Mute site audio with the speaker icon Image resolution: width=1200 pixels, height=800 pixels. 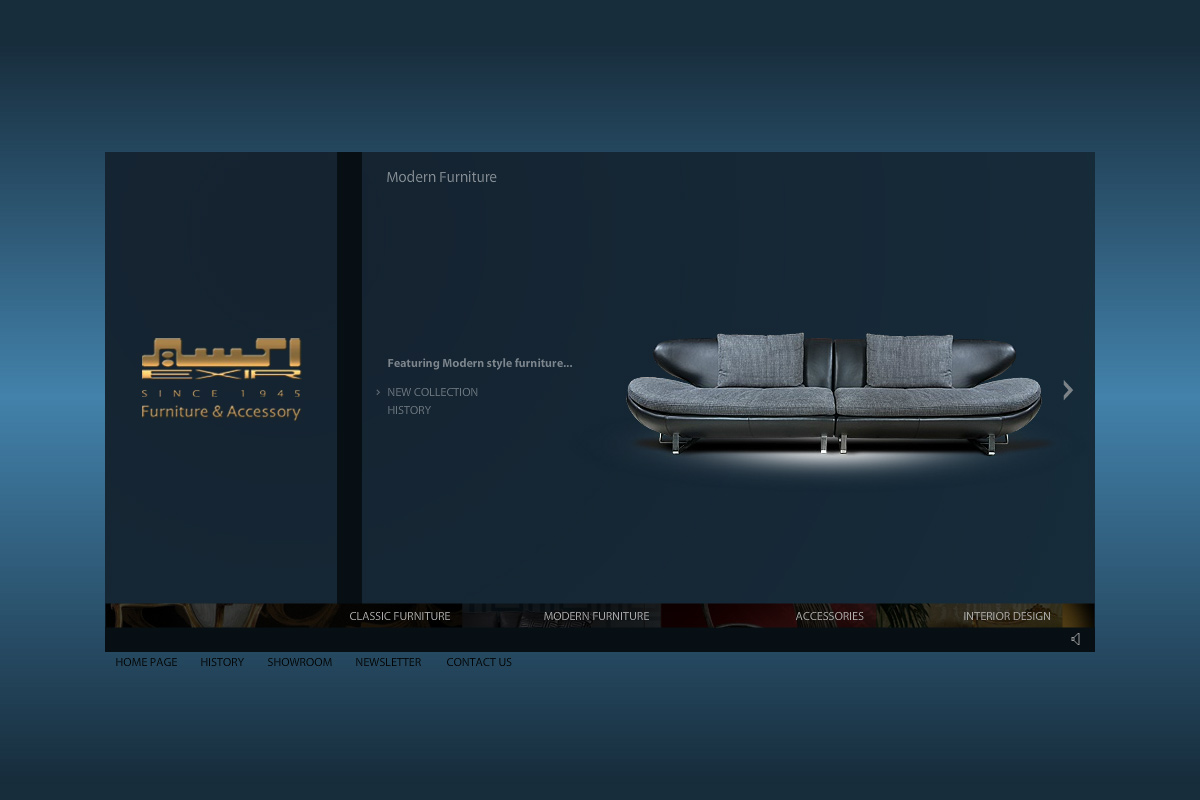pyautogui.click(x=1075, y=639)
